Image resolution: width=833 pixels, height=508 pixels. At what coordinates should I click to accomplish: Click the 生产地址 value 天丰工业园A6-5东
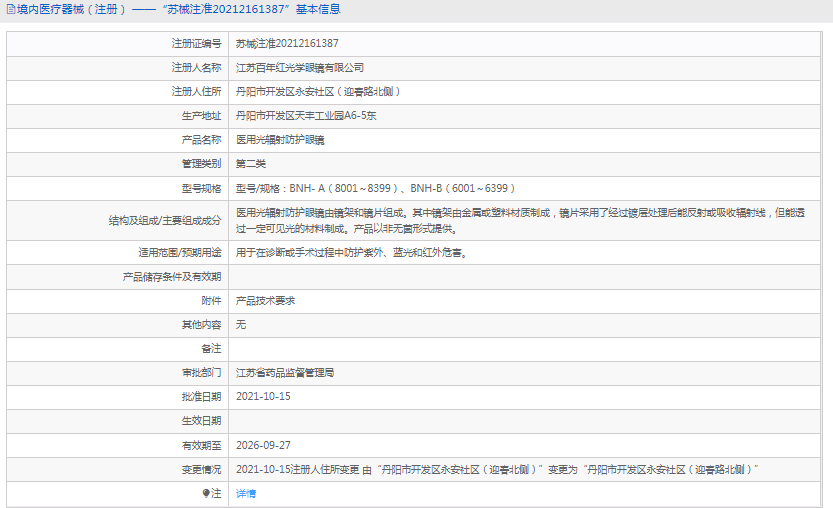coord(306,116)
